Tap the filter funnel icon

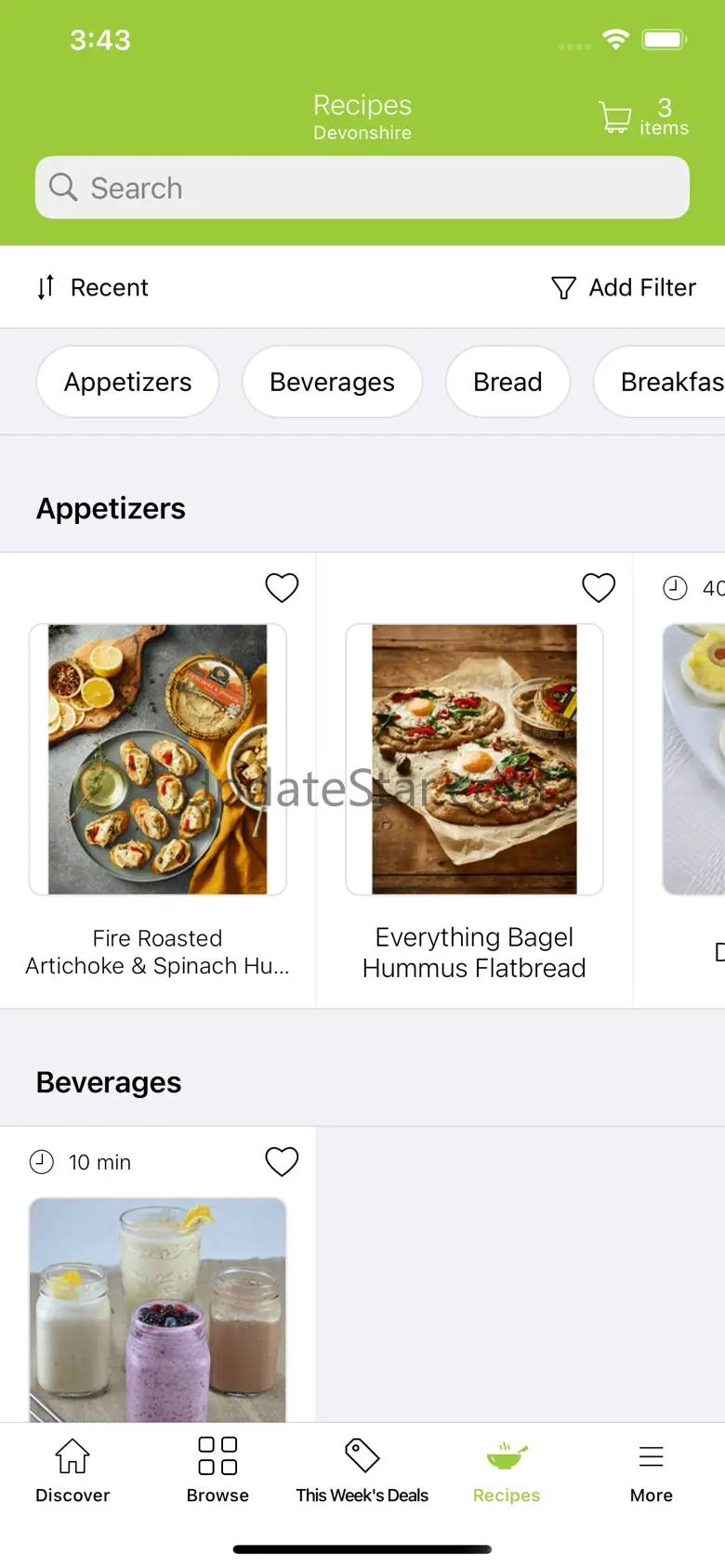pos(563,288)
